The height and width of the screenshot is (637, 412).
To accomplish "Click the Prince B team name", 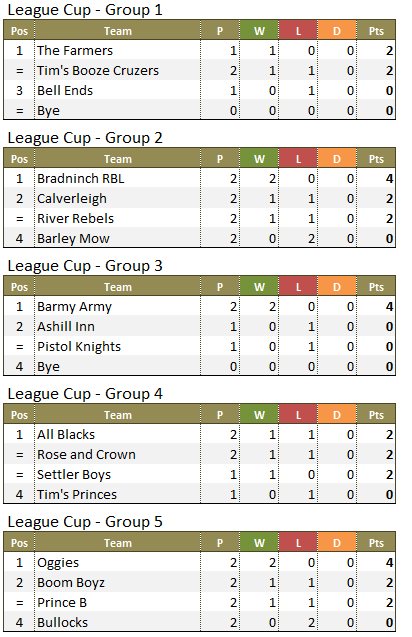I will [62, 602].
